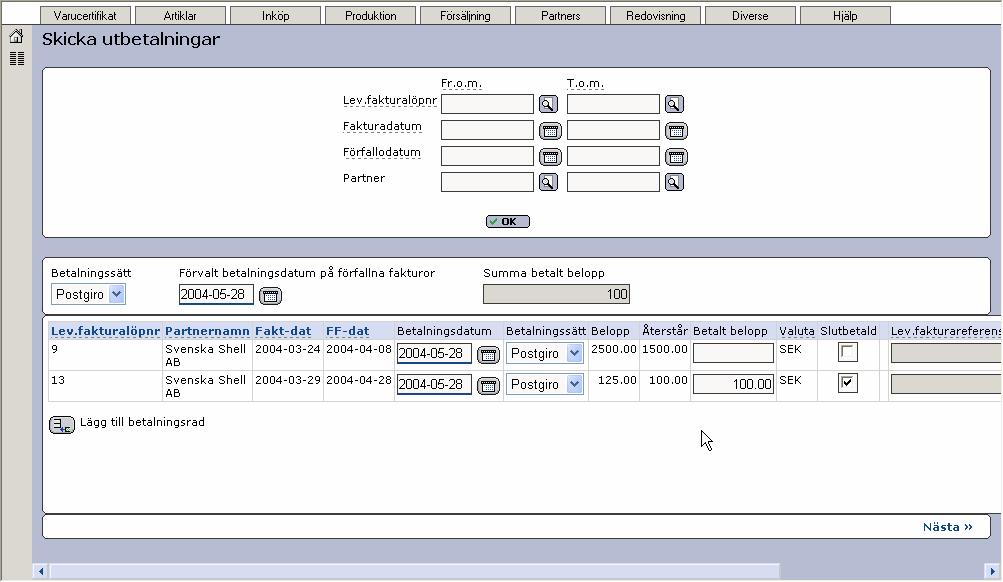Open calendar for Förvalt betalningsdatum

(x=271, y=295)
